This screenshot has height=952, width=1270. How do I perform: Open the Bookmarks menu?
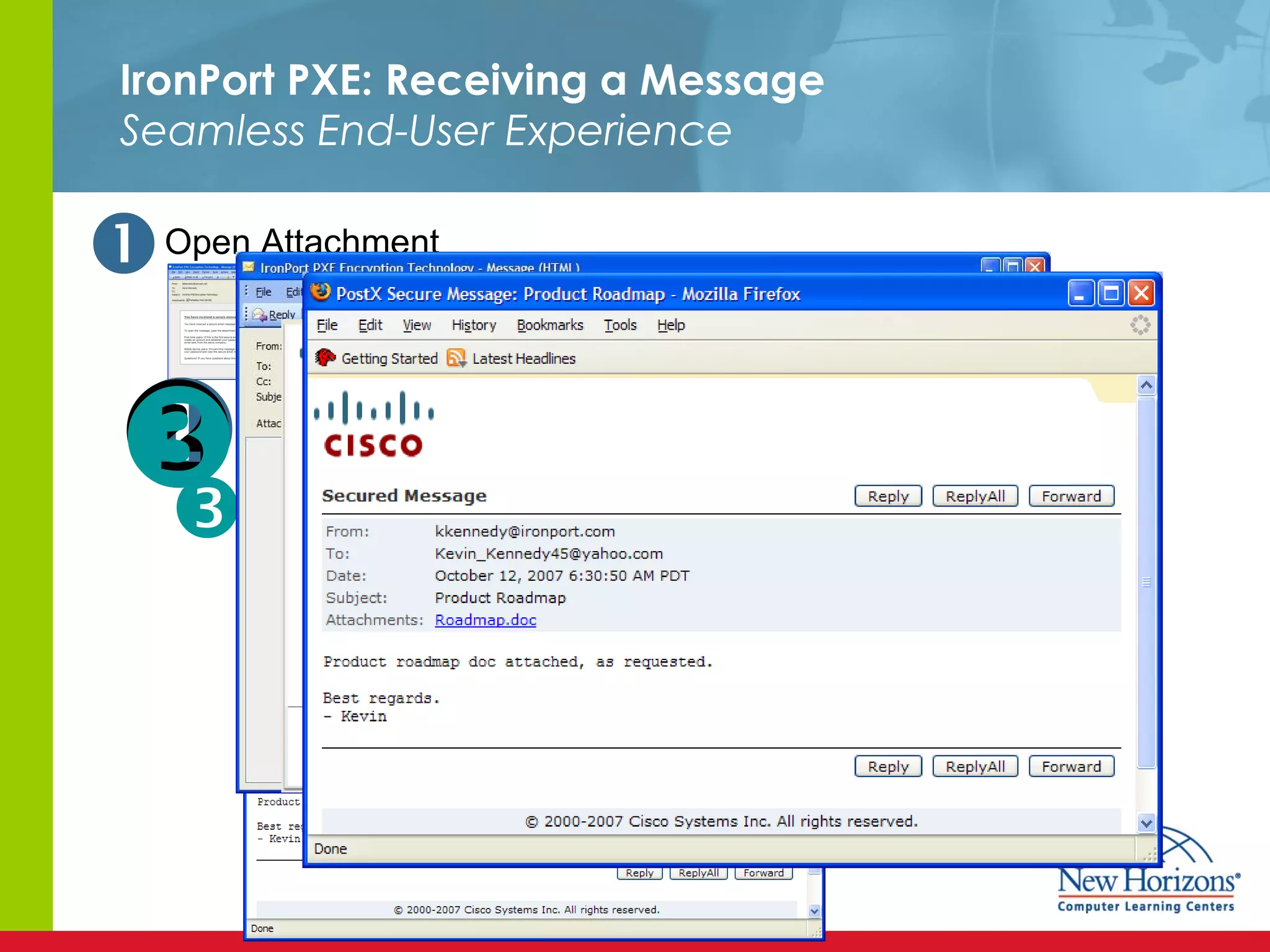[x=550, y=325]
